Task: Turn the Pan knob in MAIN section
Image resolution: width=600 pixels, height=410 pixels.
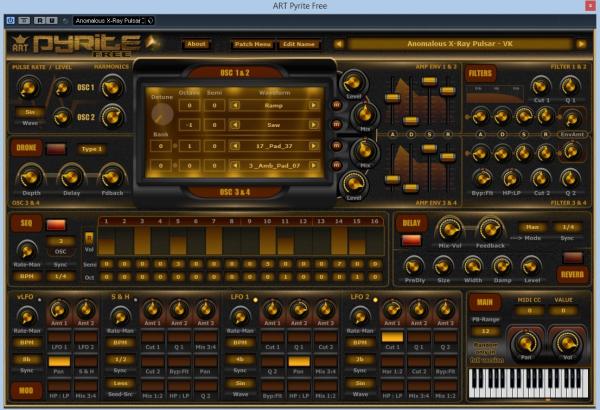Action: 523,345
